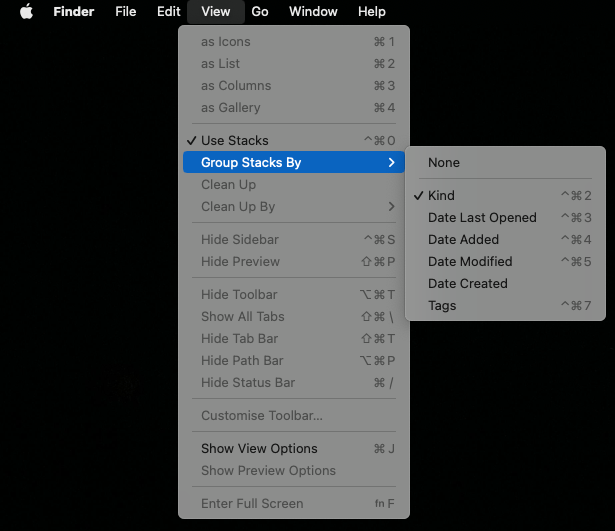This screenshot has width=615, height=531.
Task: Click the Finder application menu
Action: pos(73,12)
